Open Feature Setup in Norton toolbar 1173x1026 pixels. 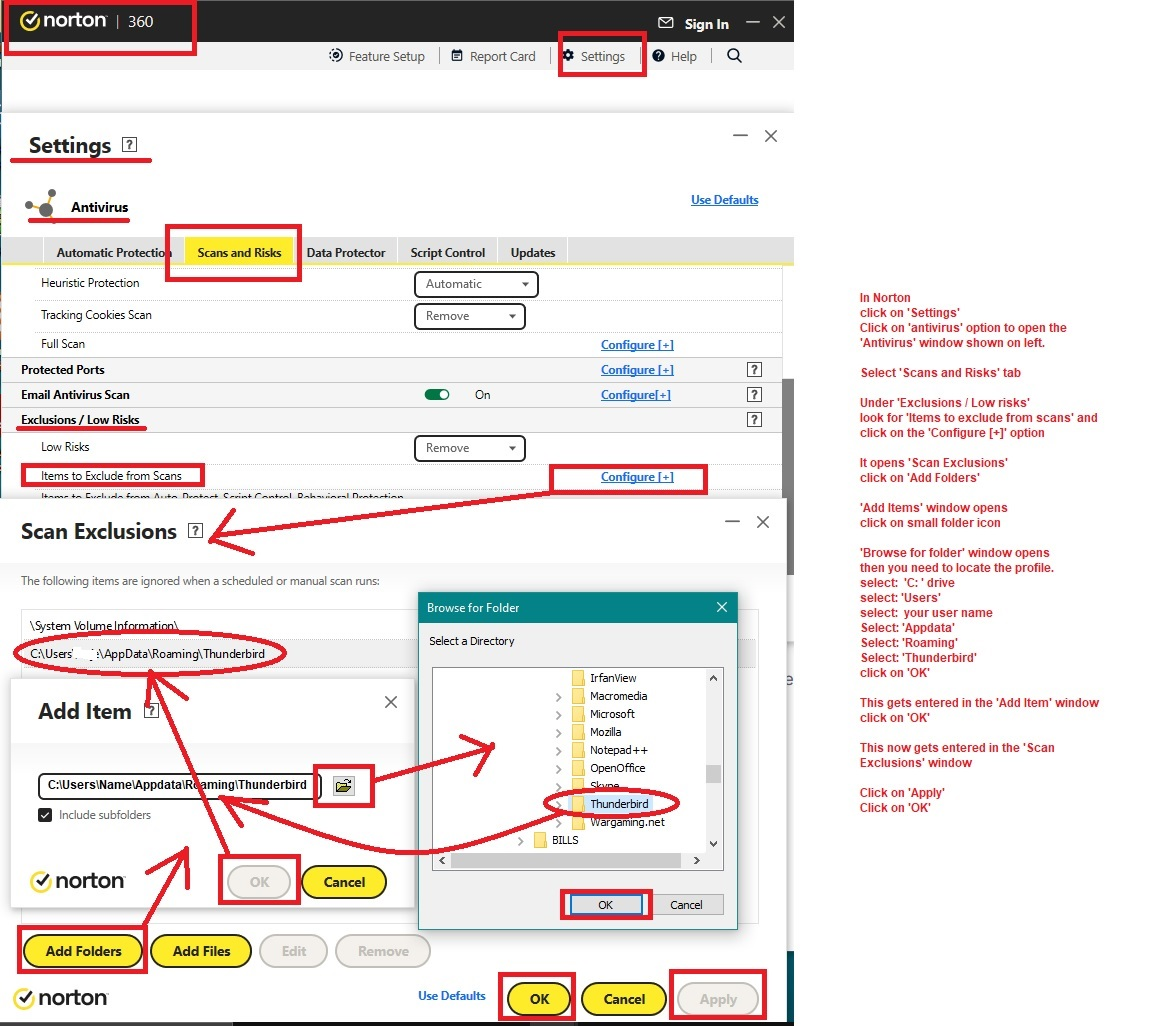(x=377, y=56)
